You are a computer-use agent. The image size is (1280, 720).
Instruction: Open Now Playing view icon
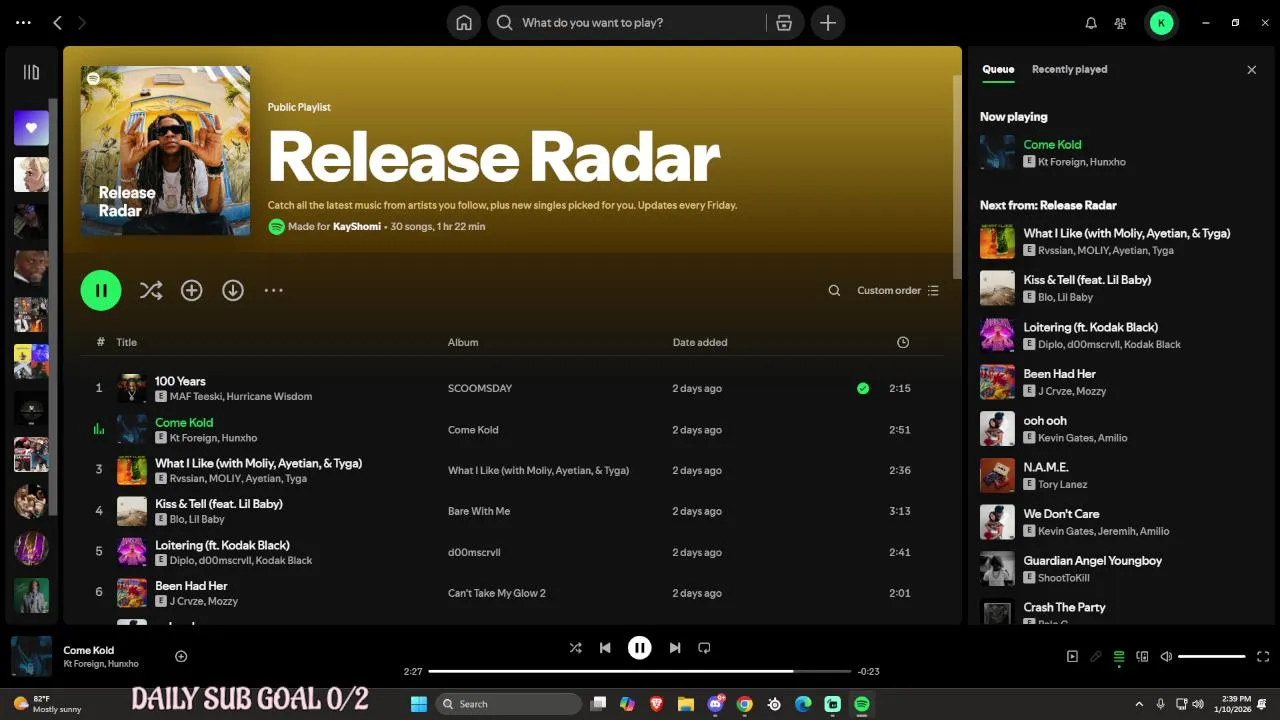click(1072, 657)
